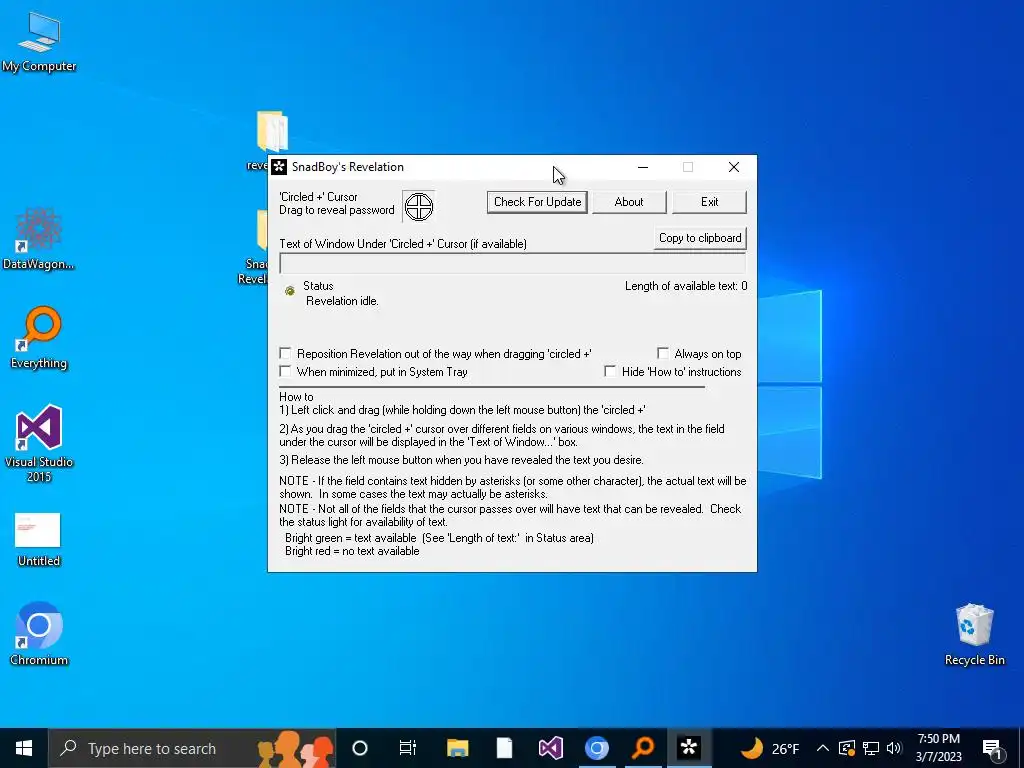
Task: Open the Windows Start menu
Action: click(24, 748)
